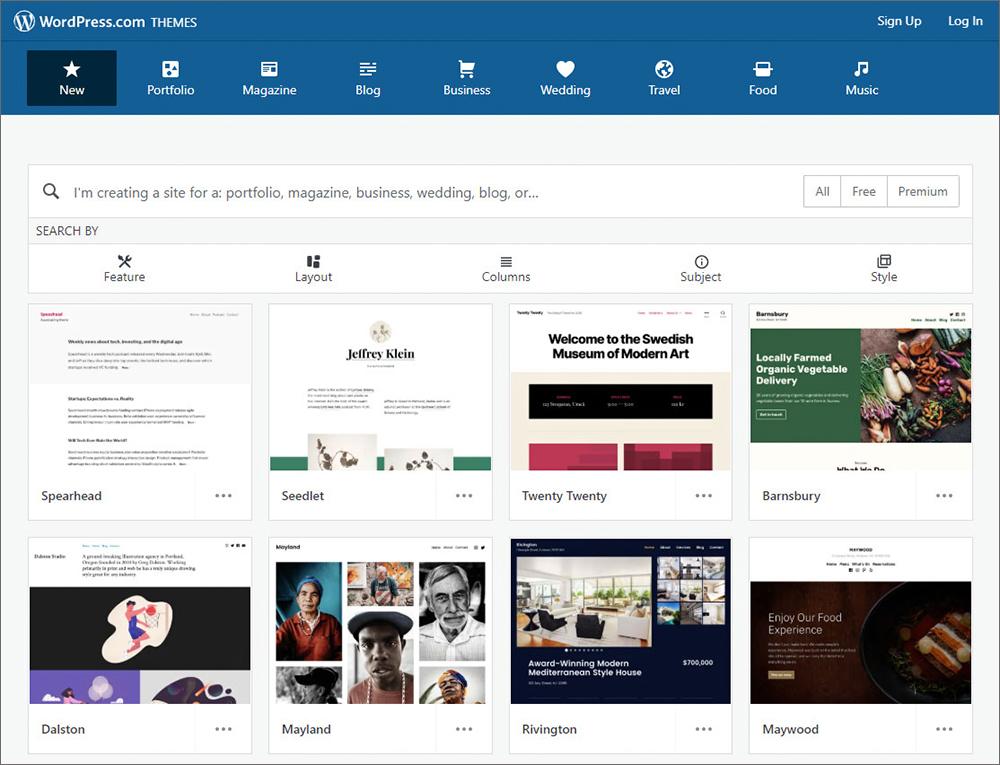This screenshot has height=765, width=1000.
Task: Open the Spearhead theme preview thumbnail
Action: pos(140,388)
